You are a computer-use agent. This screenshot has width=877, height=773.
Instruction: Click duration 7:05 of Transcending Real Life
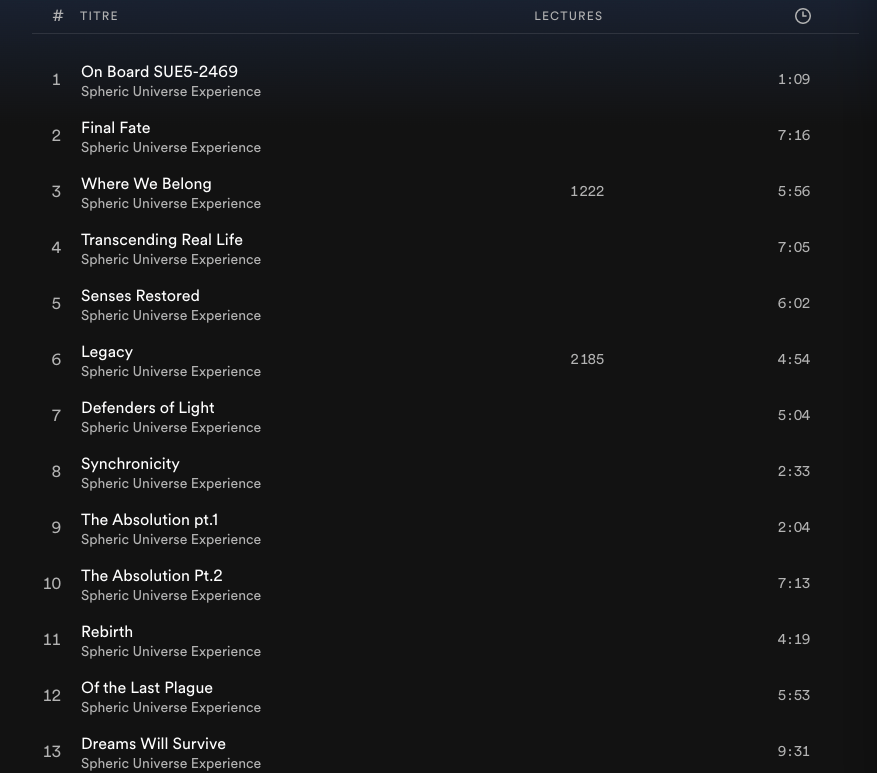[794, 247]
